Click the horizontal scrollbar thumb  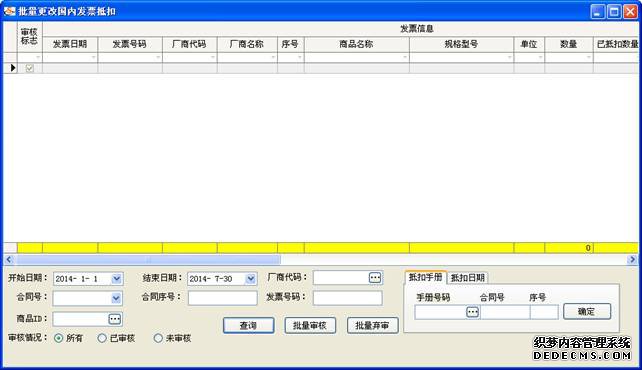(148, 259)
